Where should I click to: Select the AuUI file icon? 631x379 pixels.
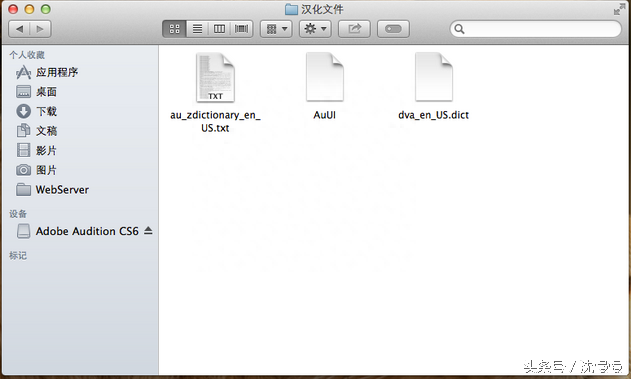(x=325, y=77)
